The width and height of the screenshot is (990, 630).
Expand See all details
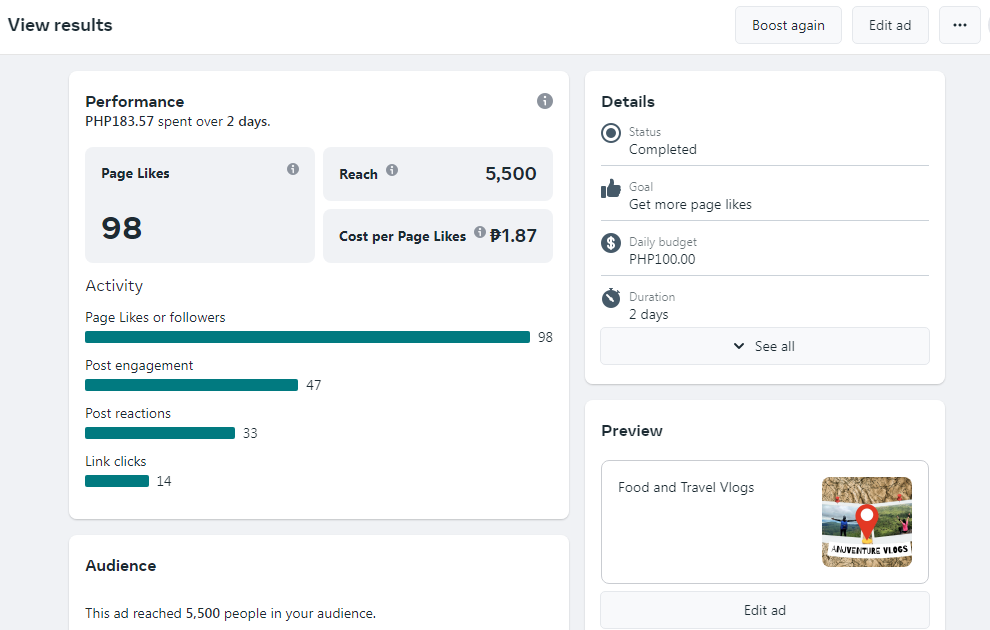[x=765, y=346]
